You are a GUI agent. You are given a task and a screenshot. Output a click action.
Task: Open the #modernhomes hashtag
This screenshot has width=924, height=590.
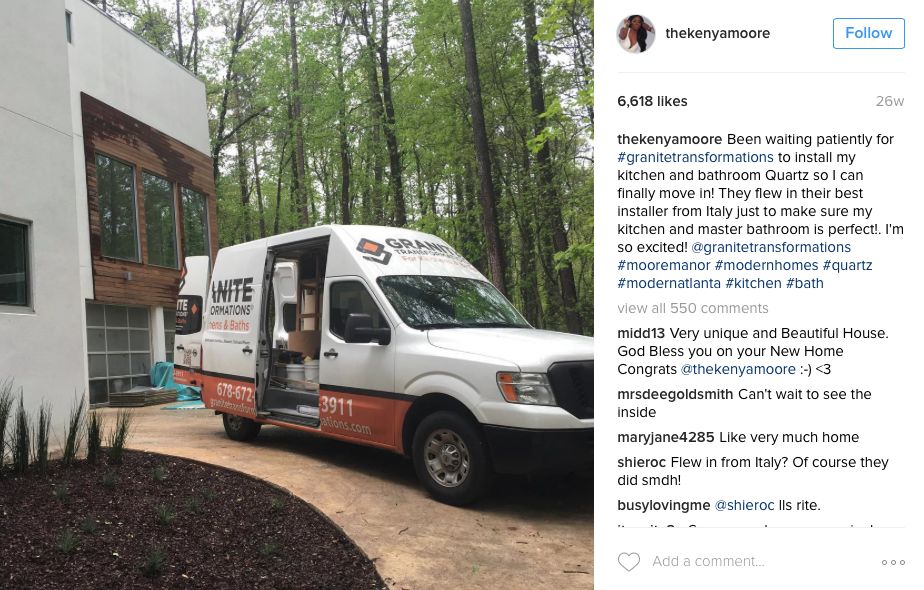coord(766,265)
